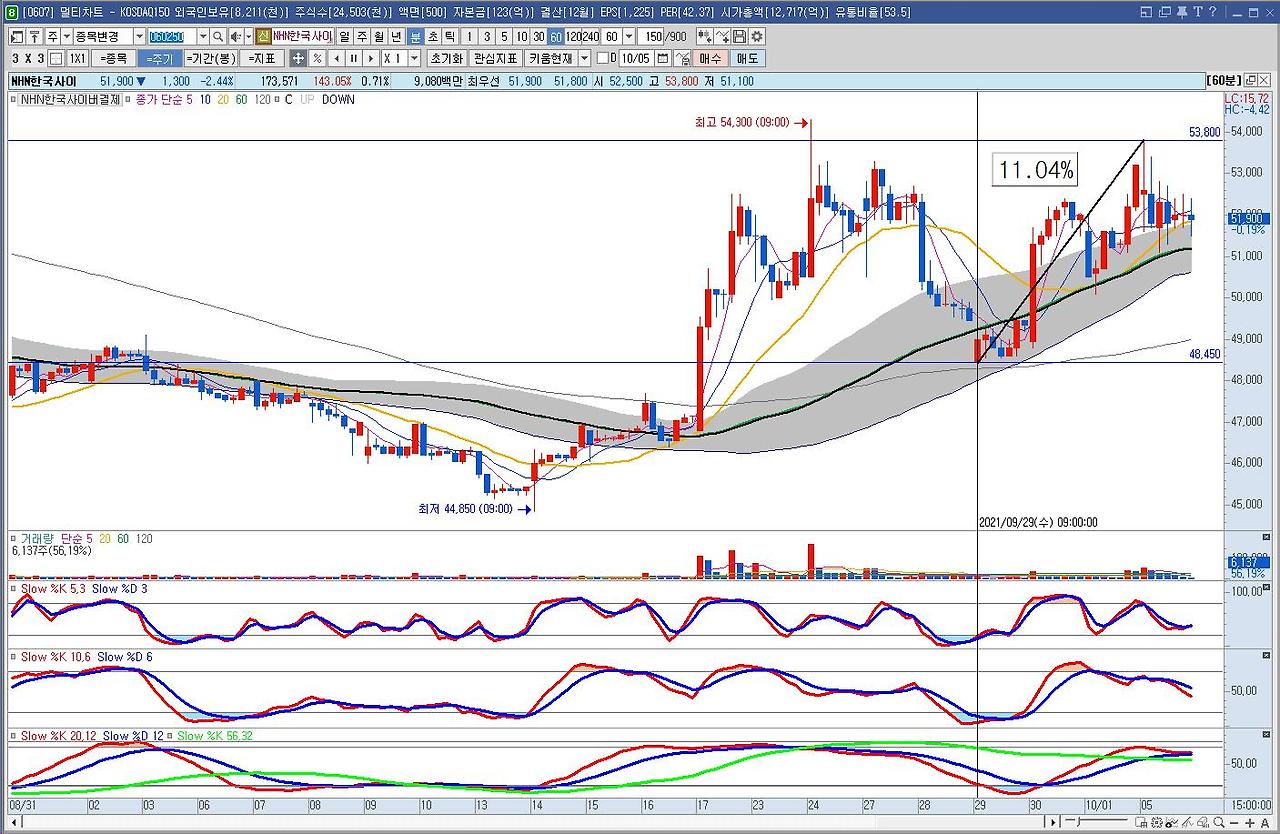The image size is (1280, 834).
Task: Open the X 1 speed dropdown
Action: click(x=414, y=58)
